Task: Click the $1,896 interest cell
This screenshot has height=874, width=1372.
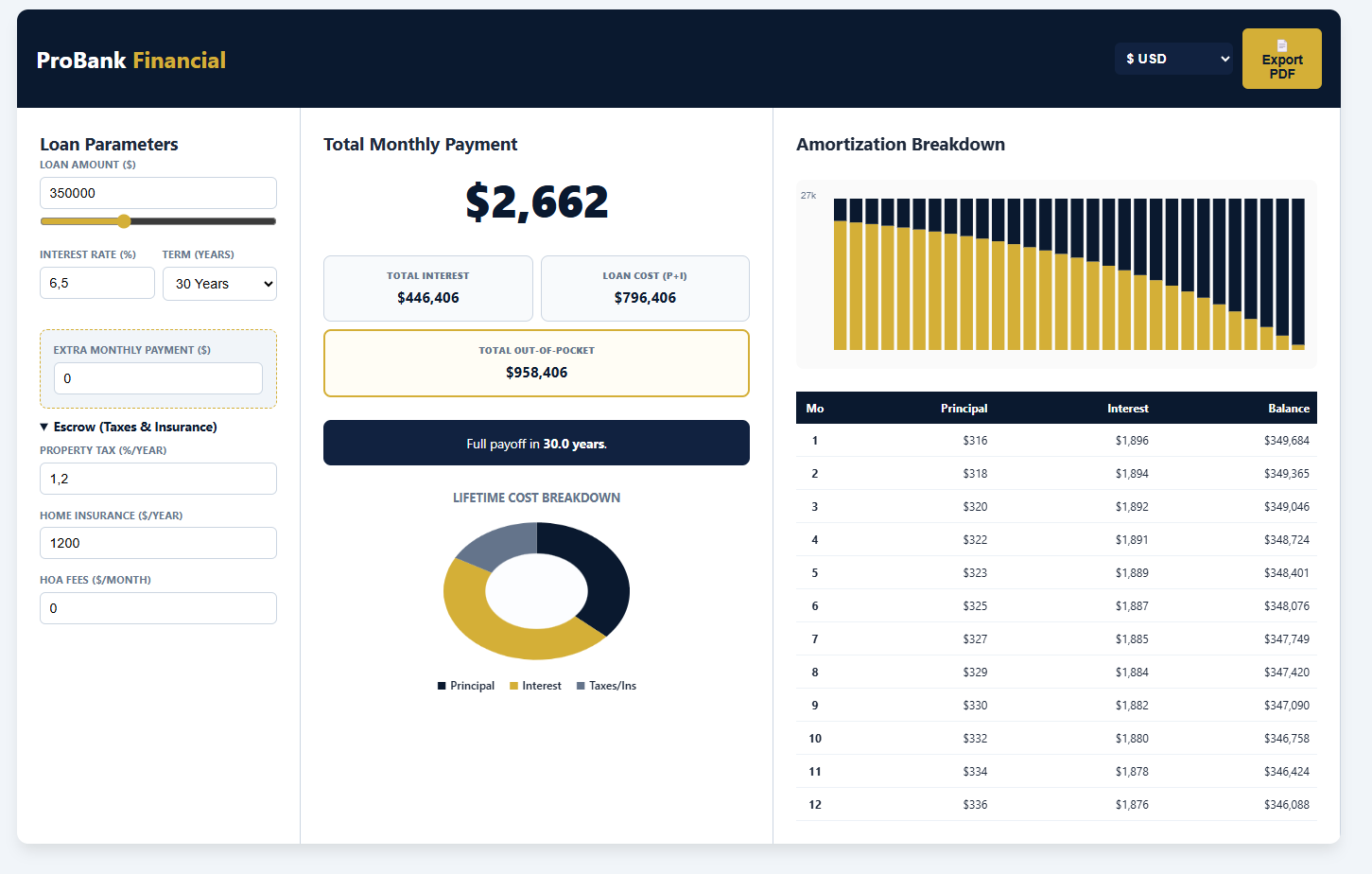Action: 1132,441
